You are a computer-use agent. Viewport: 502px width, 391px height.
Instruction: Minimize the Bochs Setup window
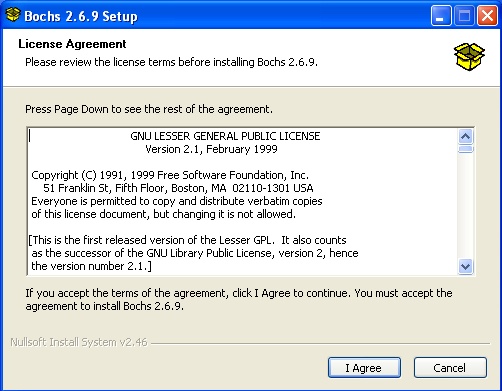click(x=441, y=16)
